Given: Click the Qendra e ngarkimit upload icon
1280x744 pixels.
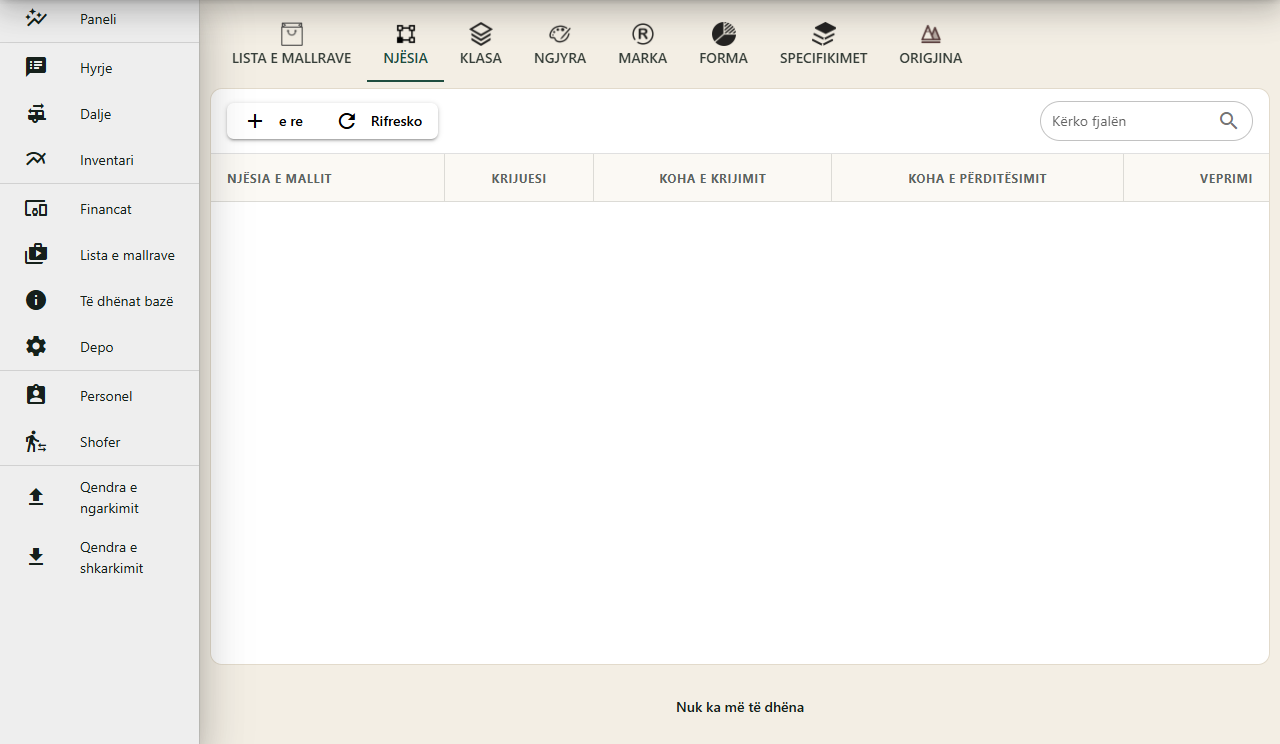Looking at the screenshot, I should click(36, 497).
